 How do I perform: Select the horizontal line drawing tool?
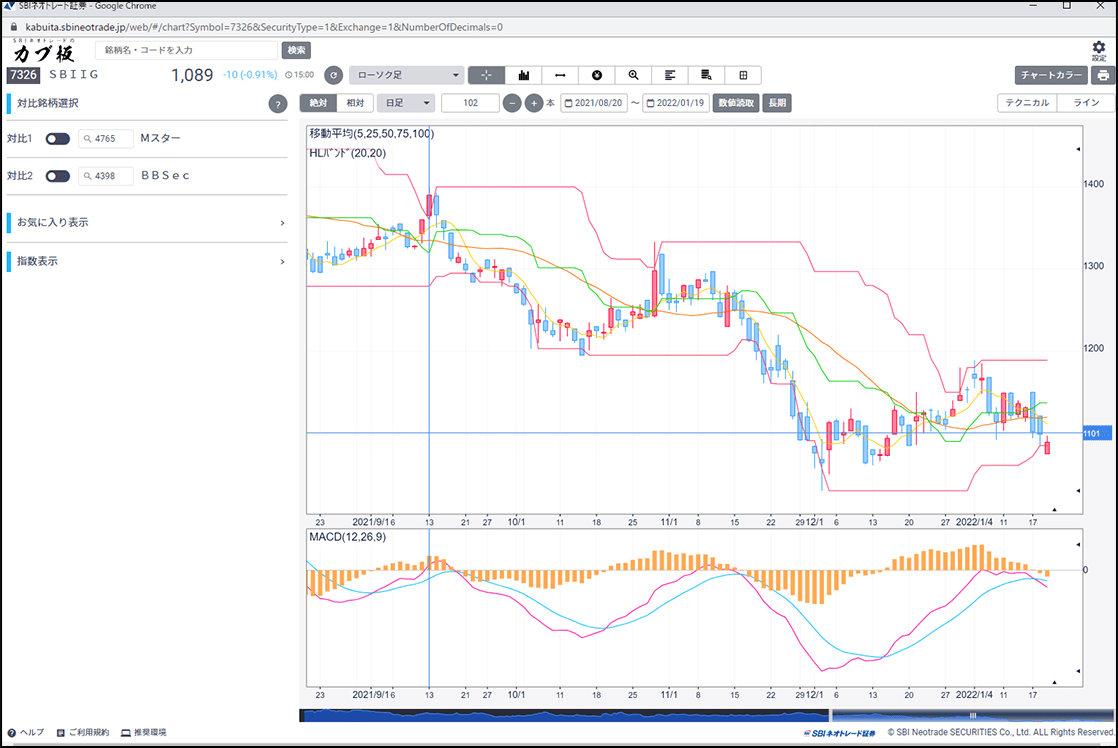560,75
